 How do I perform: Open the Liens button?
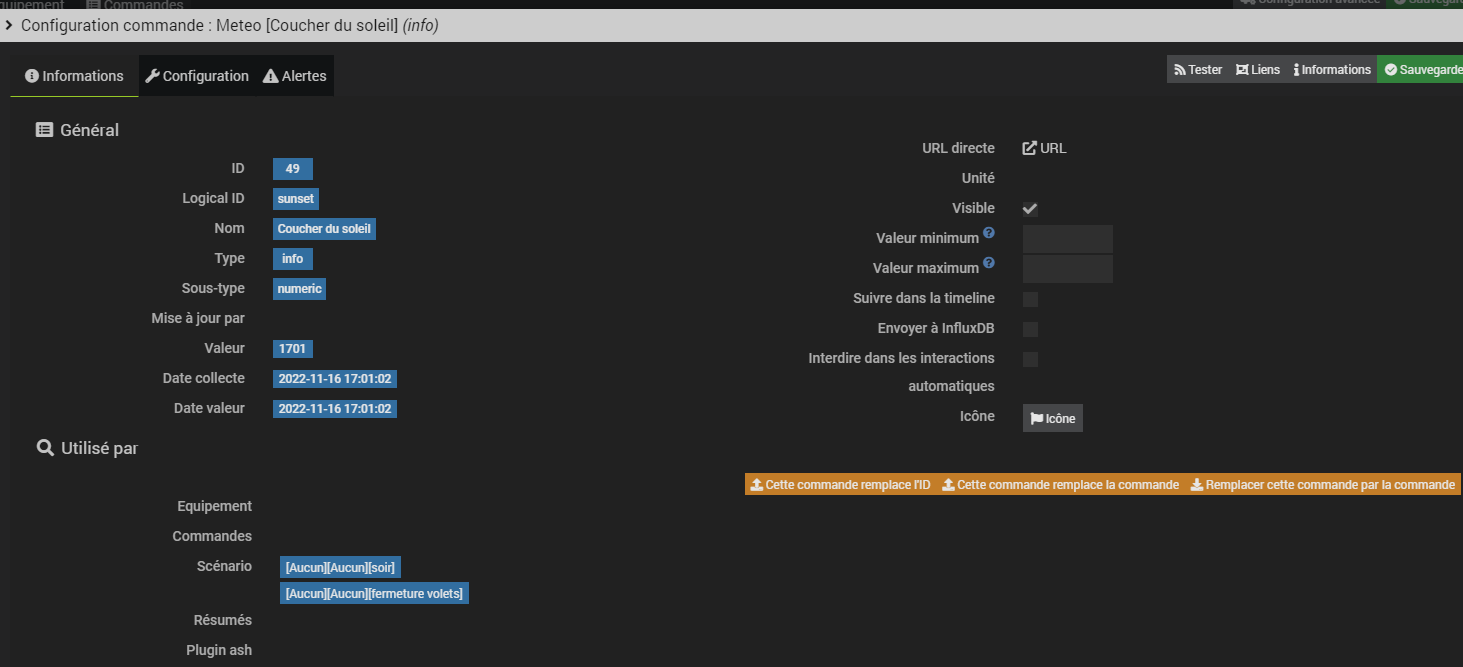(1258, 70)
